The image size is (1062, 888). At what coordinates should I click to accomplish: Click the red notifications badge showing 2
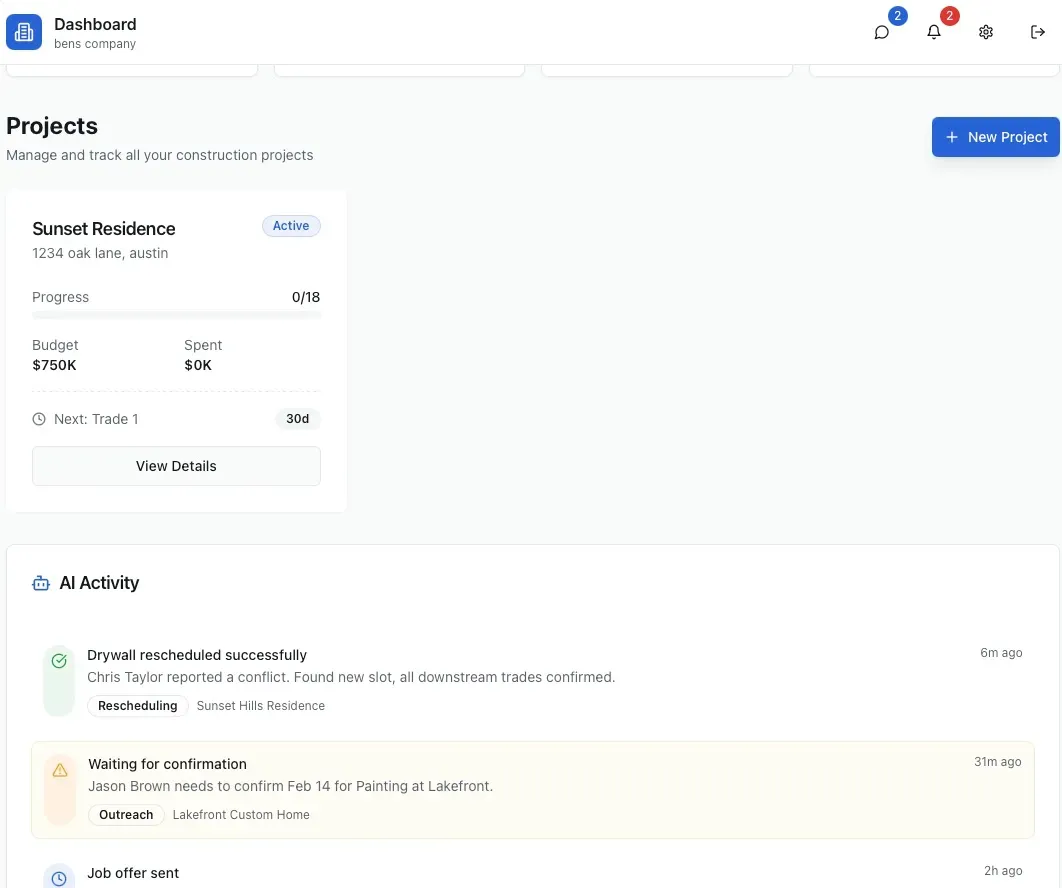[x=950, y=16]
